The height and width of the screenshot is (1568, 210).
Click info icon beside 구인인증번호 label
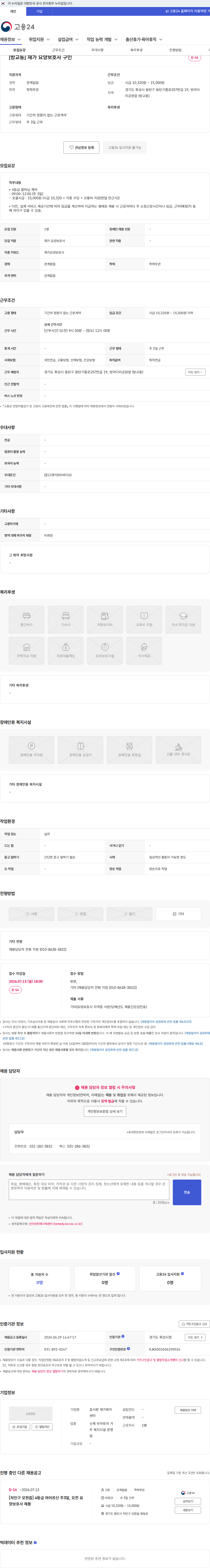click(129, 1349)
